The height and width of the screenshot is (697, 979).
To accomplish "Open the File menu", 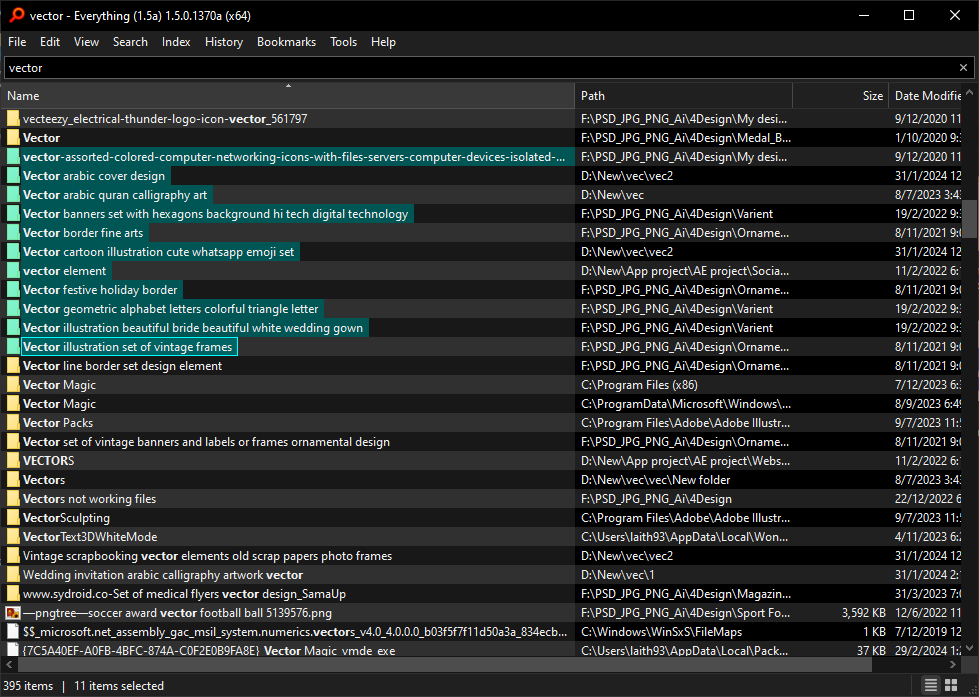I will click(17, 42).
